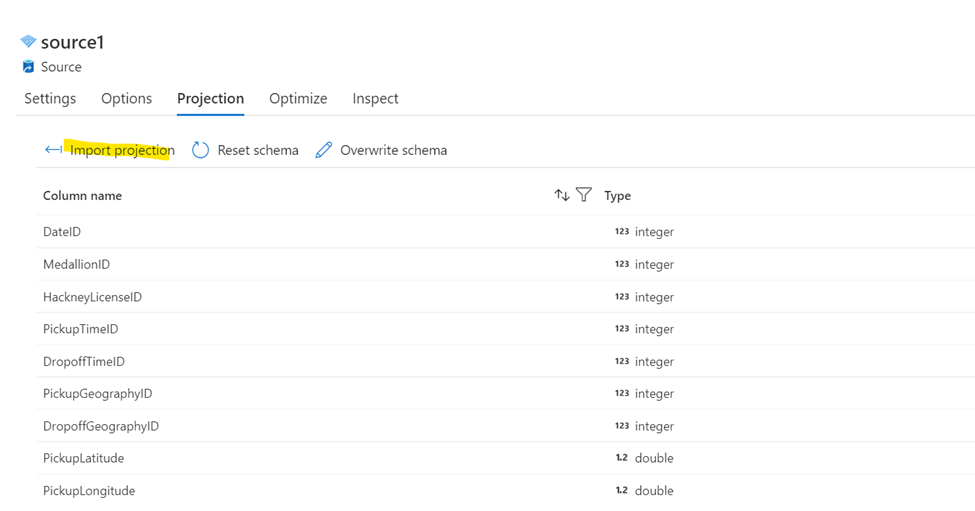
Task: Click the Source label under the title
Action: 61,67
